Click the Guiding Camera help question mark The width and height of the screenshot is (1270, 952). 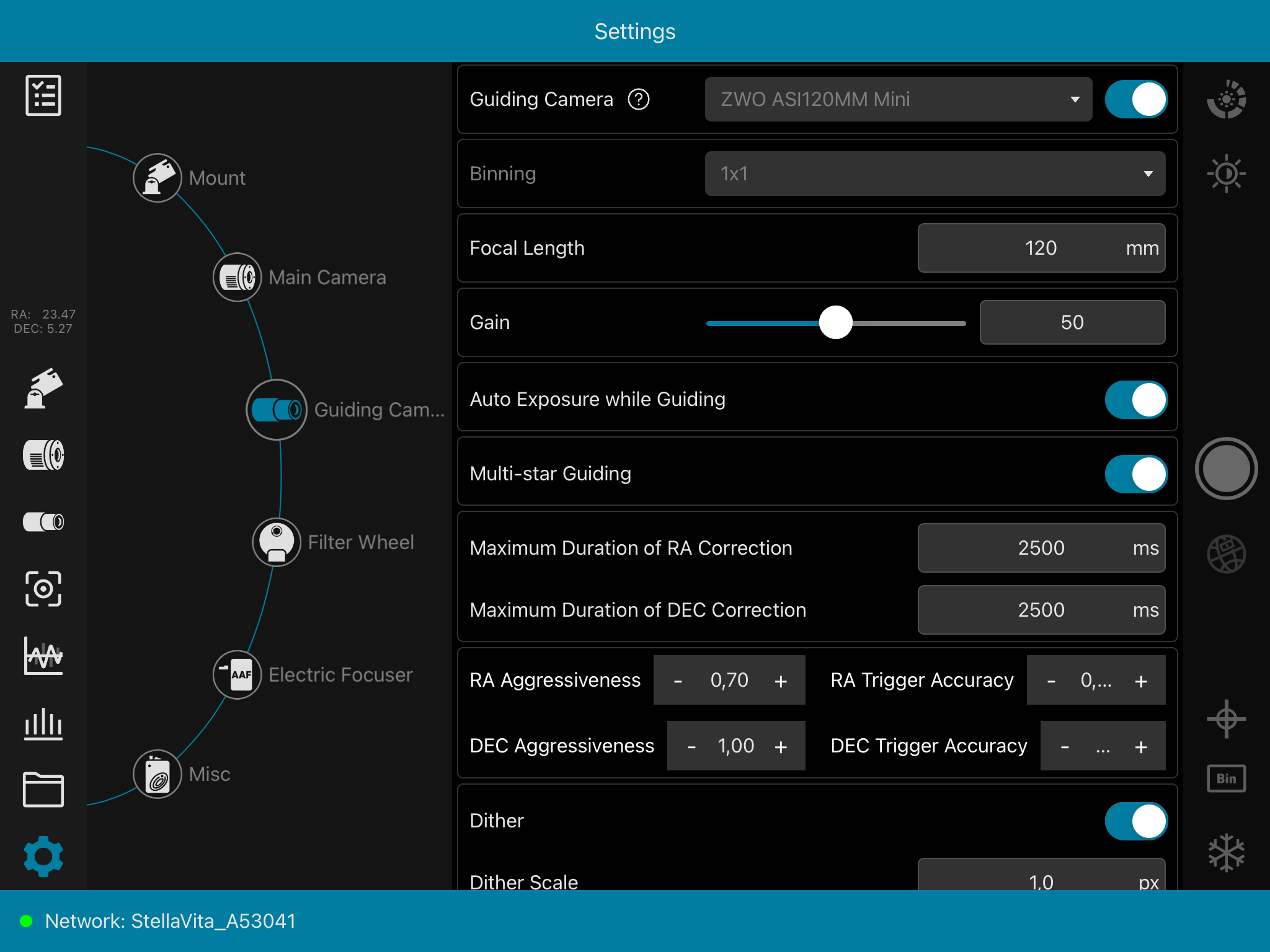tap(638, 99)
